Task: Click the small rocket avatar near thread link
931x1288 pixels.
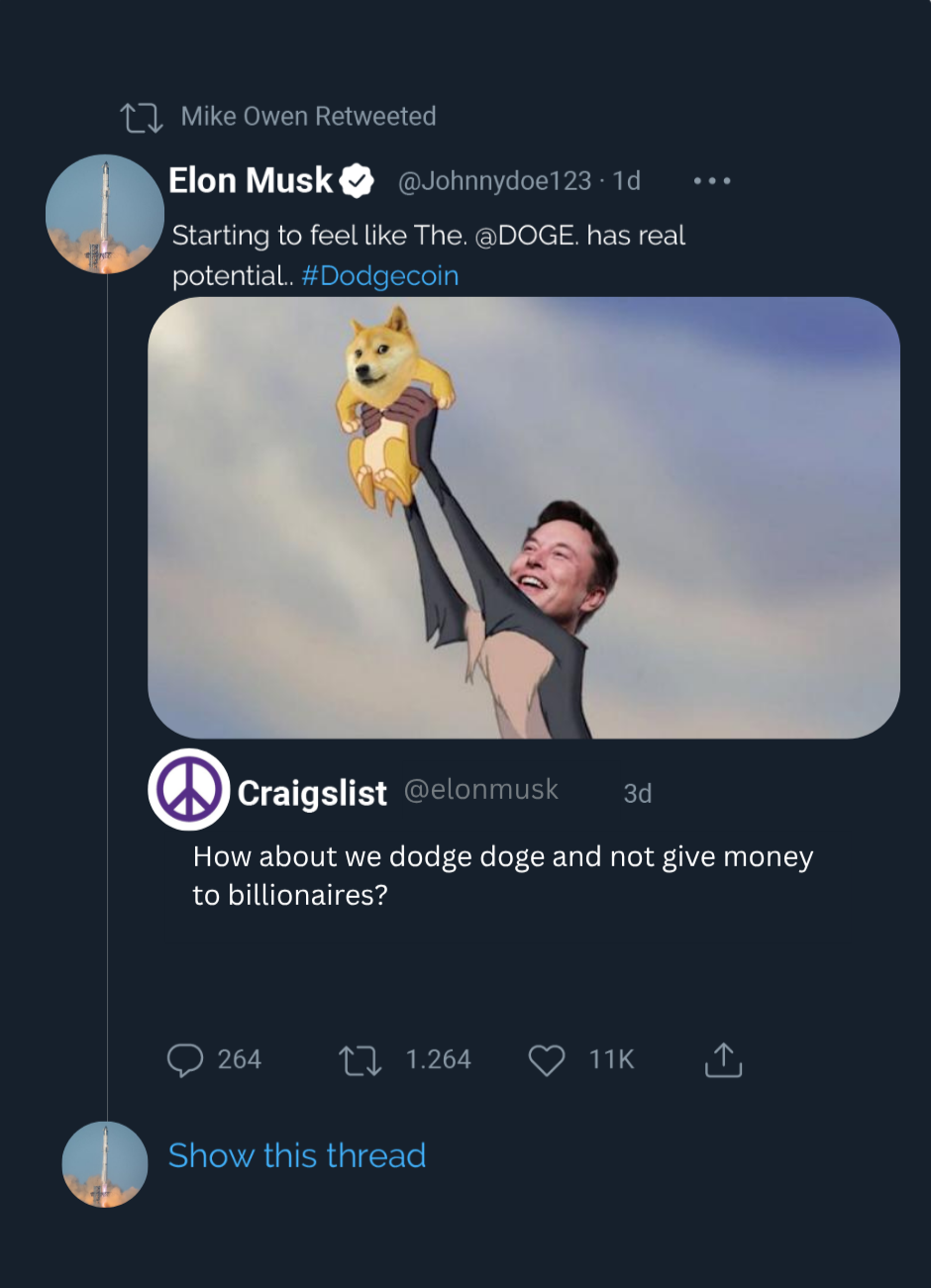Action: click(x=105, y=1164)
